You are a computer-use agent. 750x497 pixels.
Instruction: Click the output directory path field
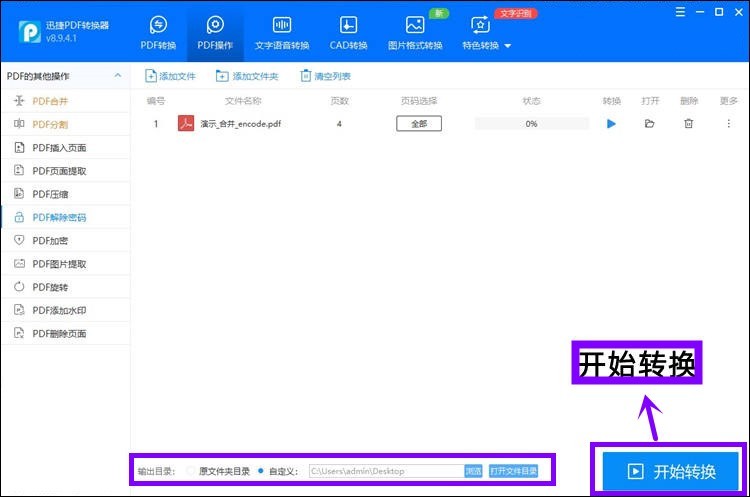click(x=386, y=471)
